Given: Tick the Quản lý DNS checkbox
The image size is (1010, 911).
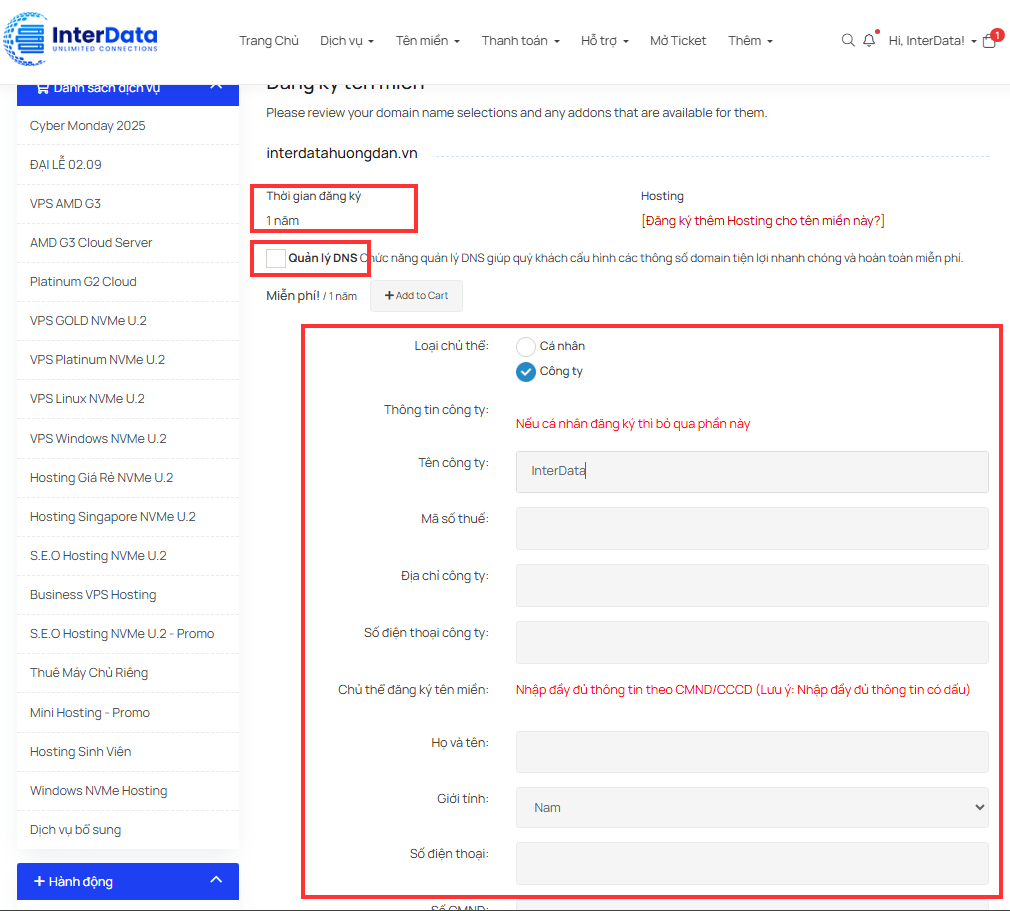Looking at the screenshot, I should 276,258.
